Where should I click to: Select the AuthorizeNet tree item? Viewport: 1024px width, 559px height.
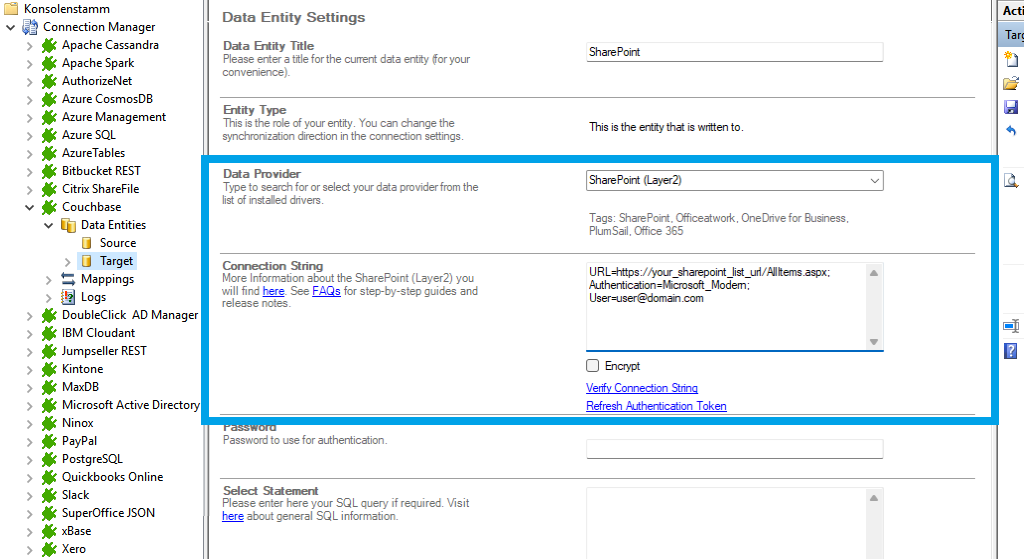click(97, 81)
